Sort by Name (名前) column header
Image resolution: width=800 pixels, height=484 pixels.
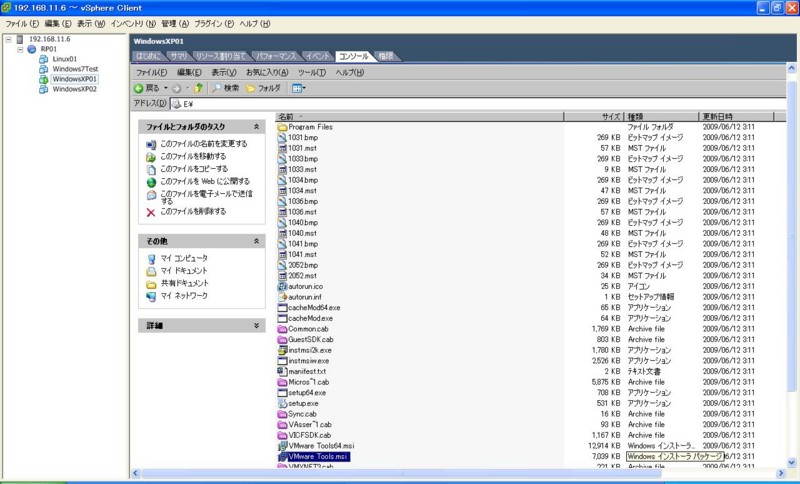(419, 117)
